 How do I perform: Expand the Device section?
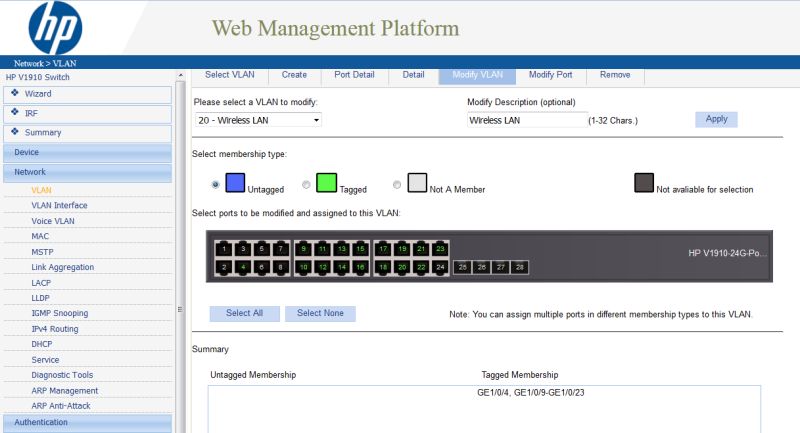point(87,152)
